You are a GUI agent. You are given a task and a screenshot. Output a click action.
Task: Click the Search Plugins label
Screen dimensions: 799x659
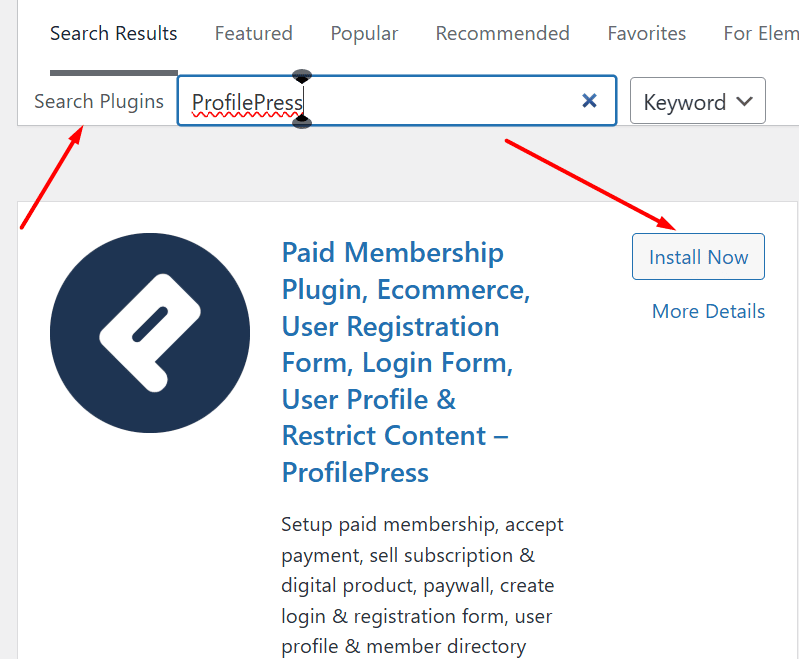click(98, 102)
